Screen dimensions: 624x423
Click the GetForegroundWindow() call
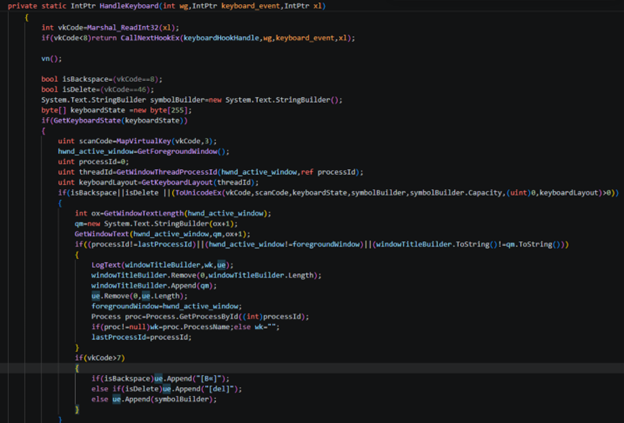click(x=181, y=152)
